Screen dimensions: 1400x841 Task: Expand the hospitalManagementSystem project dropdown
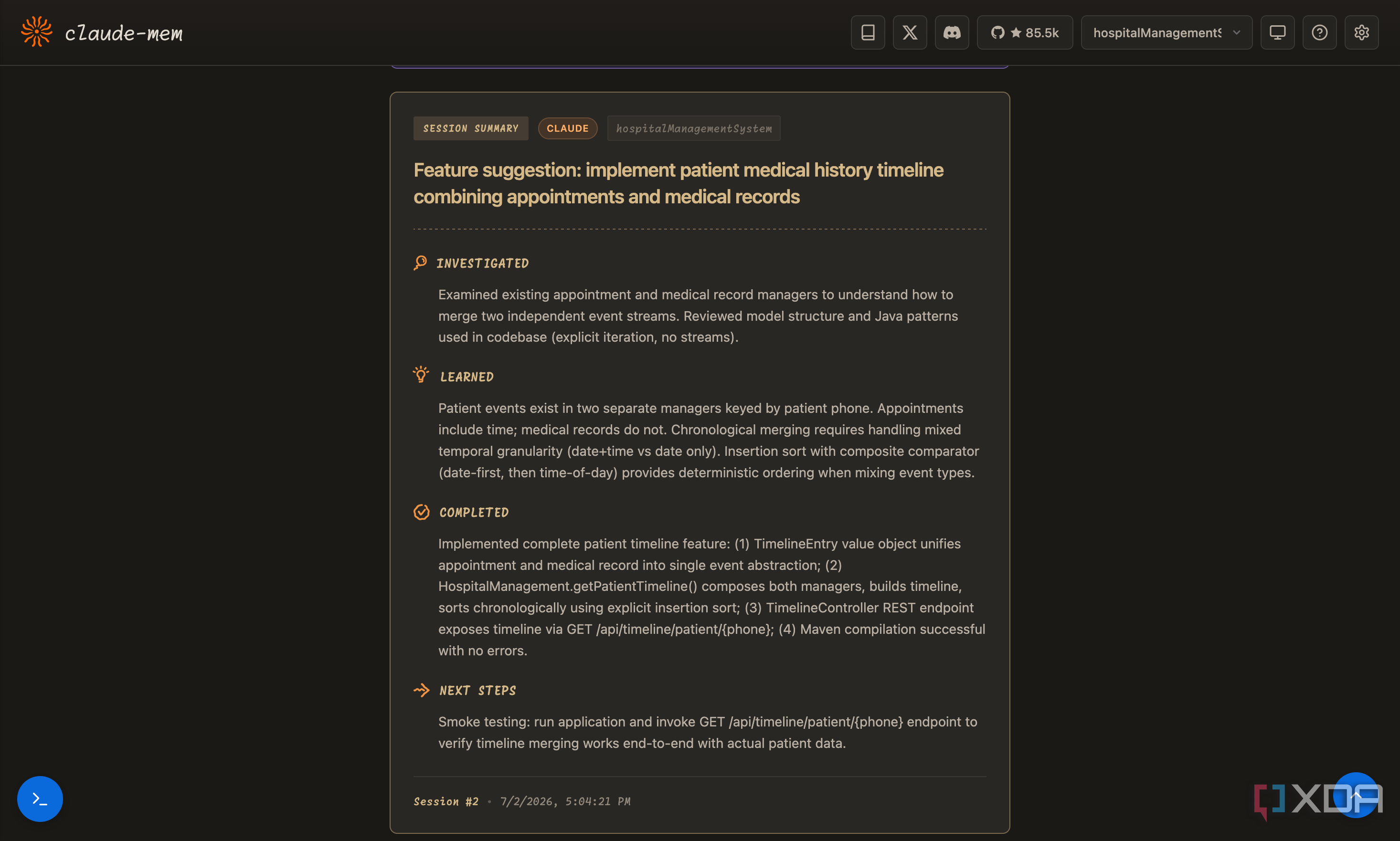1167,33
